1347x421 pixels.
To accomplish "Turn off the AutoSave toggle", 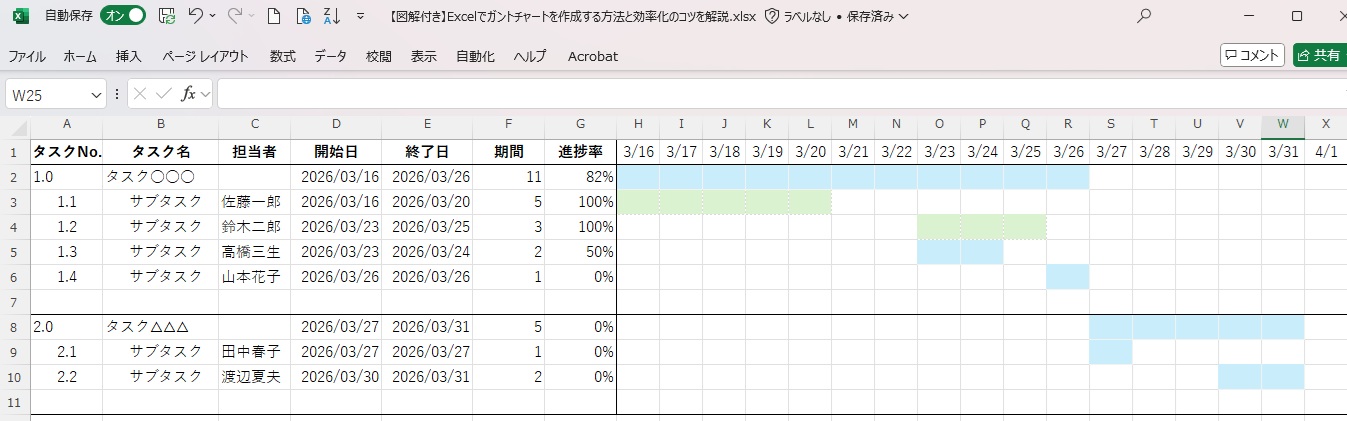I will click(x=123, y=16).
